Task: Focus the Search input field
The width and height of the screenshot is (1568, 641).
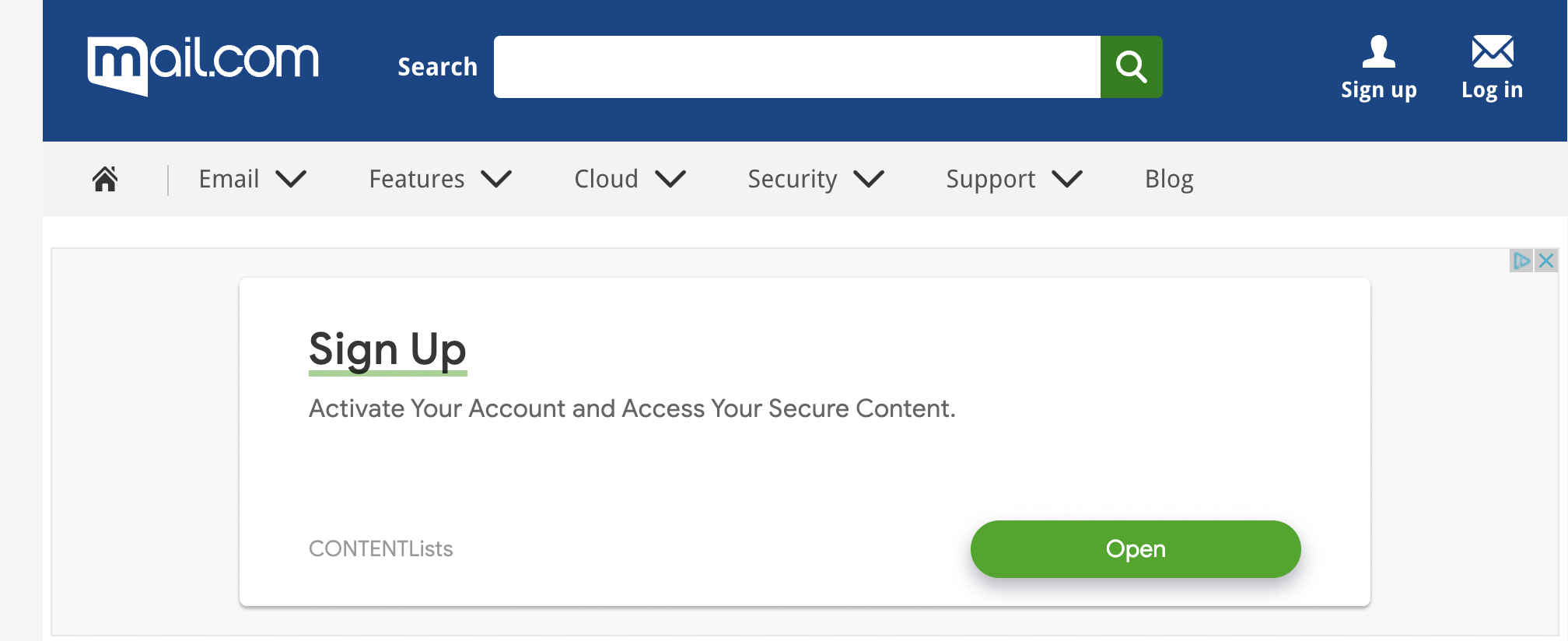Action: 796,67
